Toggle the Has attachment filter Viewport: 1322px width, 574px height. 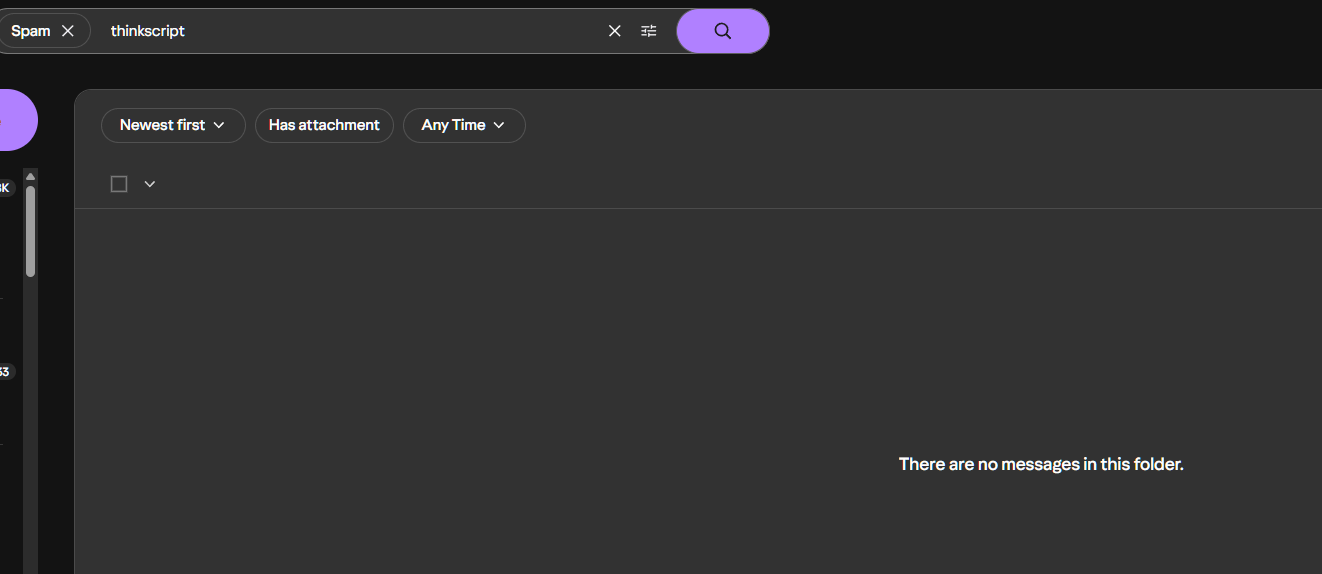pyautogui.click(x=324, y=125)
